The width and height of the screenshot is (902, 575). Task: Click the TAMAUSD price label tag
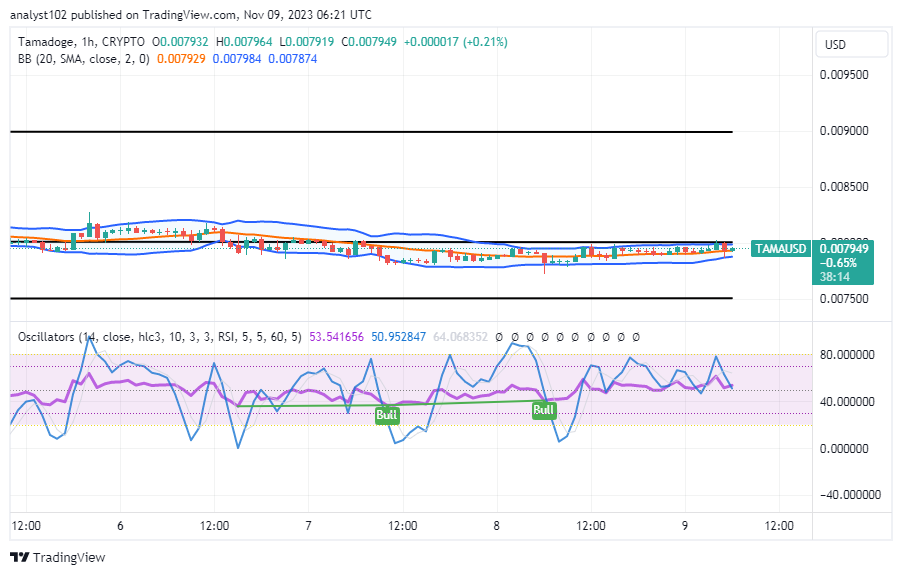coord(781,248)
